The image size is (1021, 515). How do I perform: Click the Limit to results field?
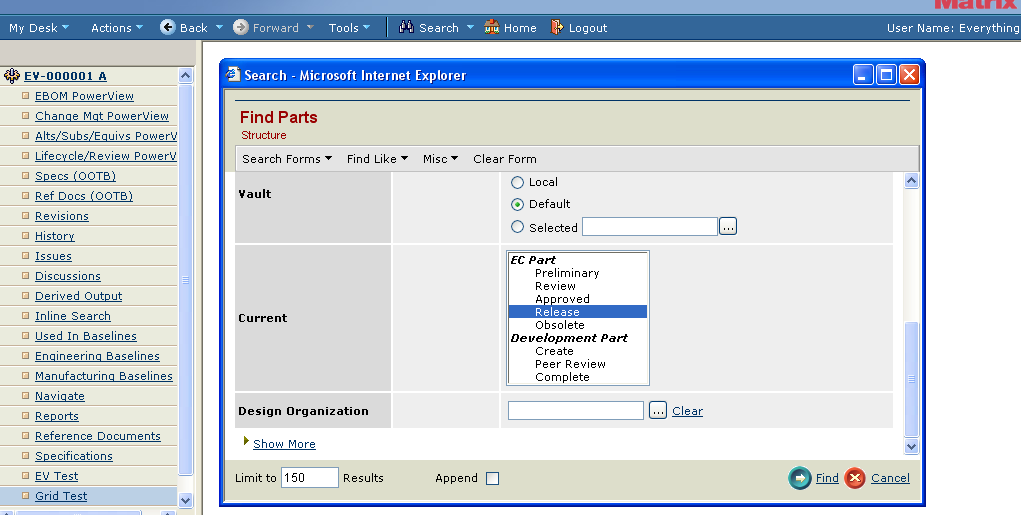coord(309,478)
